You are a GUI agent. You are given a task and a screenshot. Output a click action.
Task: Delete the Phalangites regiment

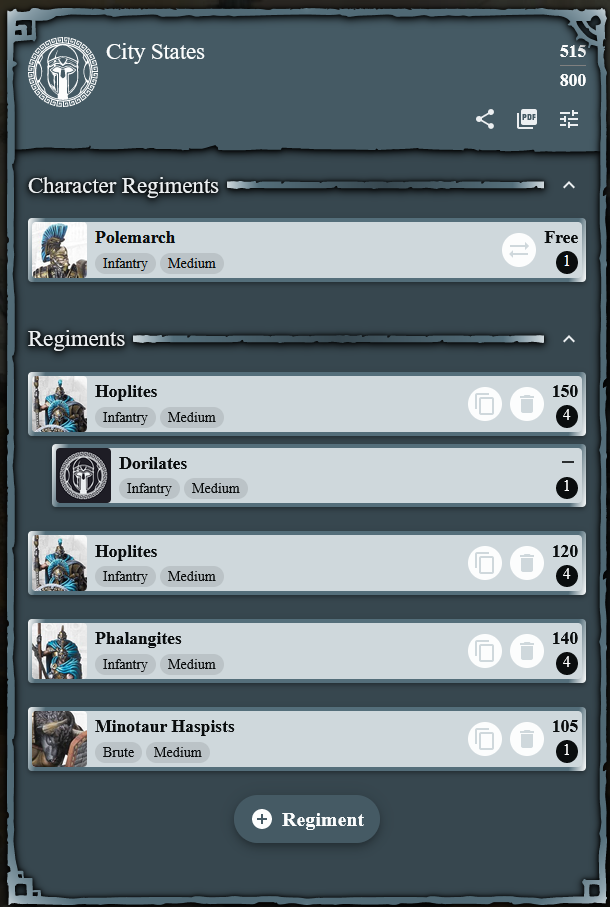(527, 651)
